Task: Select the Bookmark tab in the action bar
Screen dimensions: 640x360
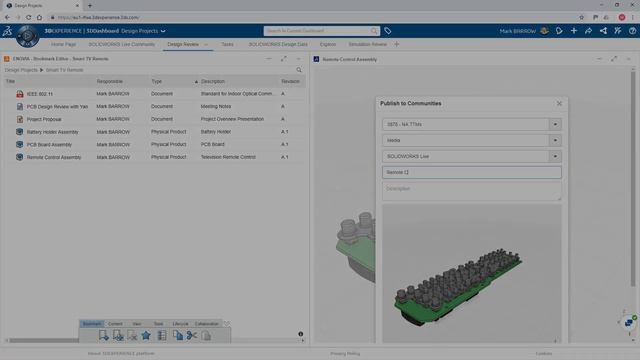Action: (x=92, y=324)
